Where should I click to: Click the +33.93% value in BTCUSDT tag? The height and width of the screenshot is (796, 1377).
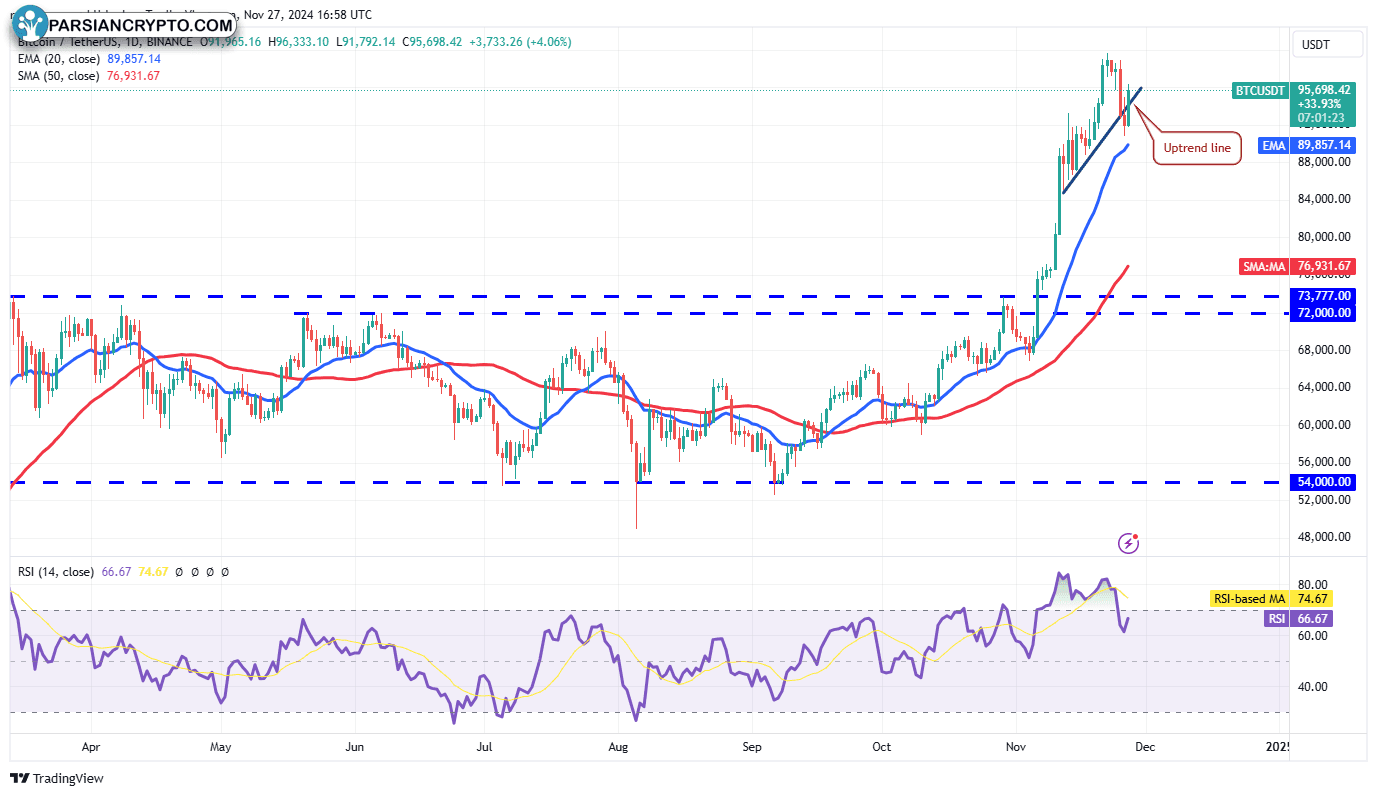pos(1320,104)
